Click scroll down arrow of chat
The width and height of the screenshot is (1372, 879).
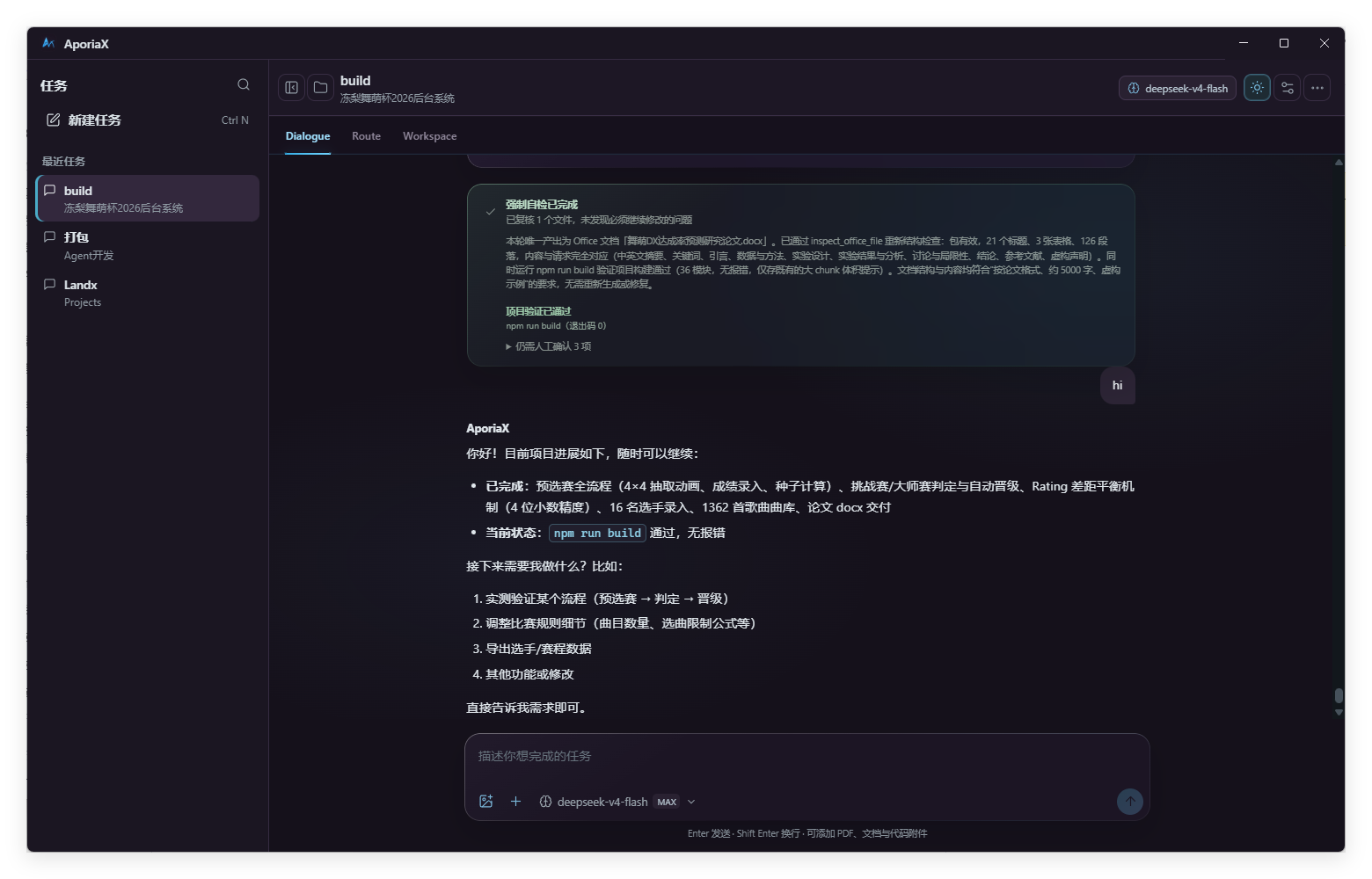[x=1339, y=713]
